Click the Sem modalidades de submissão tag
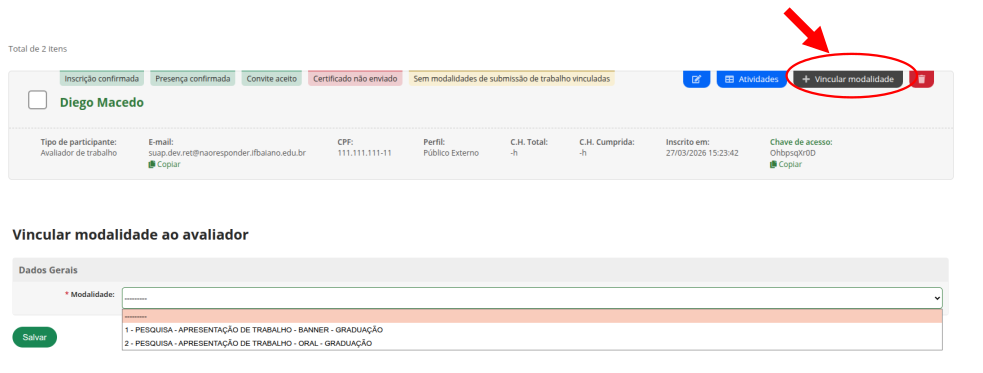The width and height of the screenshot is (983, 373). point(512,79)
